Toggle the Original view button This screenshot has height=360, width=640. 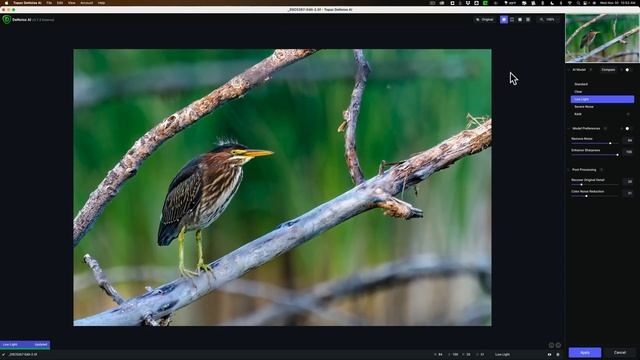coord(484,20)
